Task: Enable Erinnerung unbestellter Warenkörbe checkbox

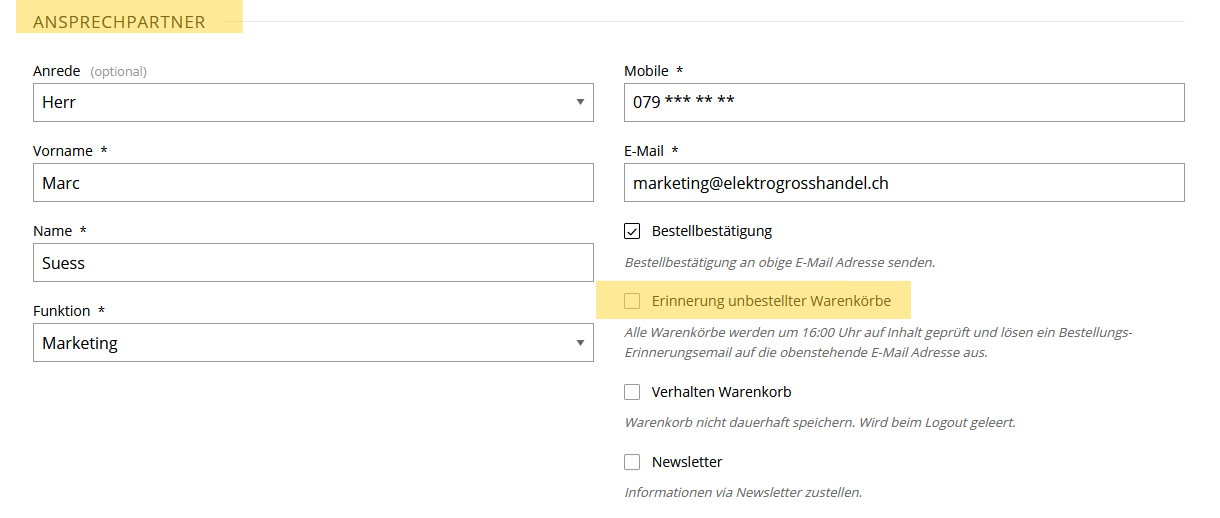Action: click(x=632, y=301)
